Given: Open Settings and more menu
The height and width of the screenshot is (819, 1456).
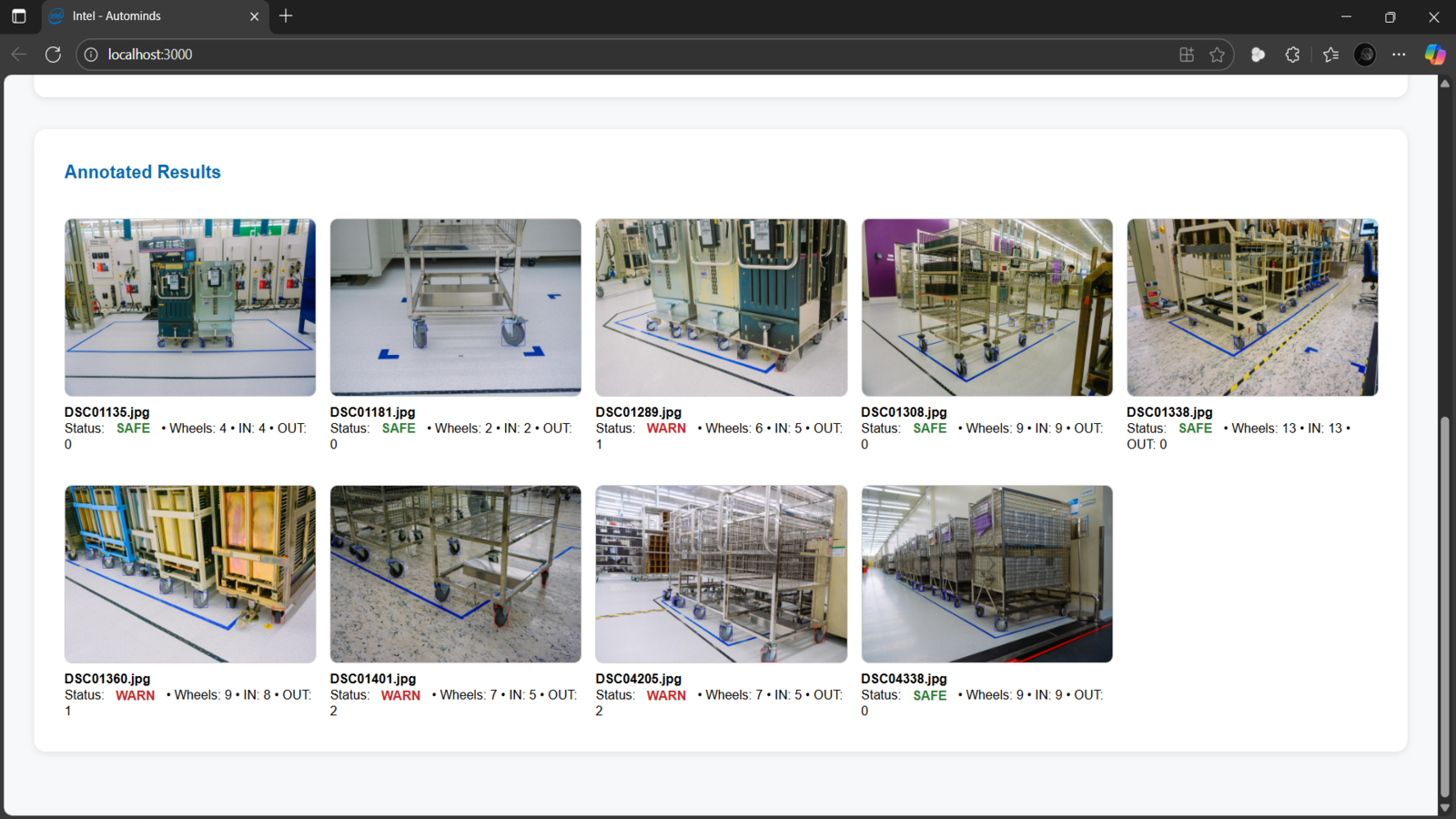Looking at the screenshot, I should tap(1400, 55).
